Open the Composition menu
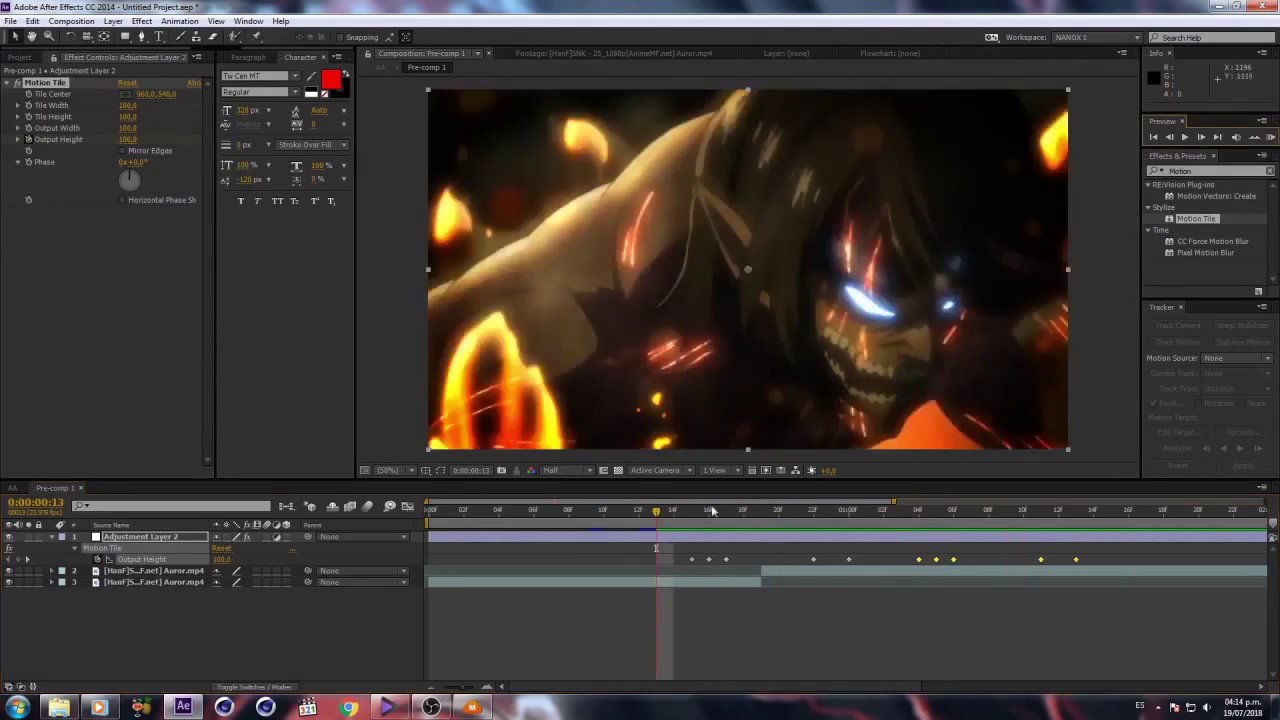Viewport: 1280px width, 720px height. coord(71,21)
